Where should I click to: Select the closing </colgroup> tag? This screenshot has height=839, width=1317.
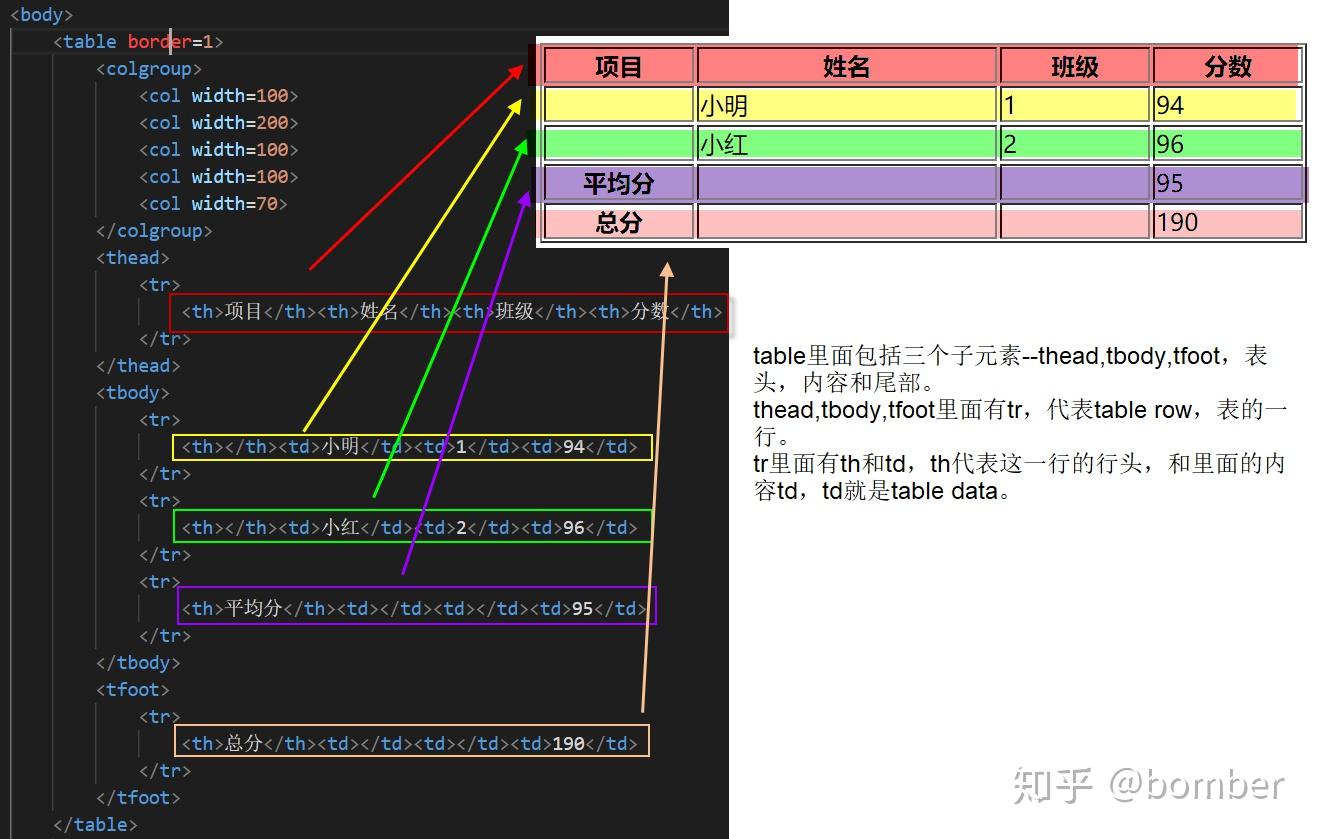(154, 231)
